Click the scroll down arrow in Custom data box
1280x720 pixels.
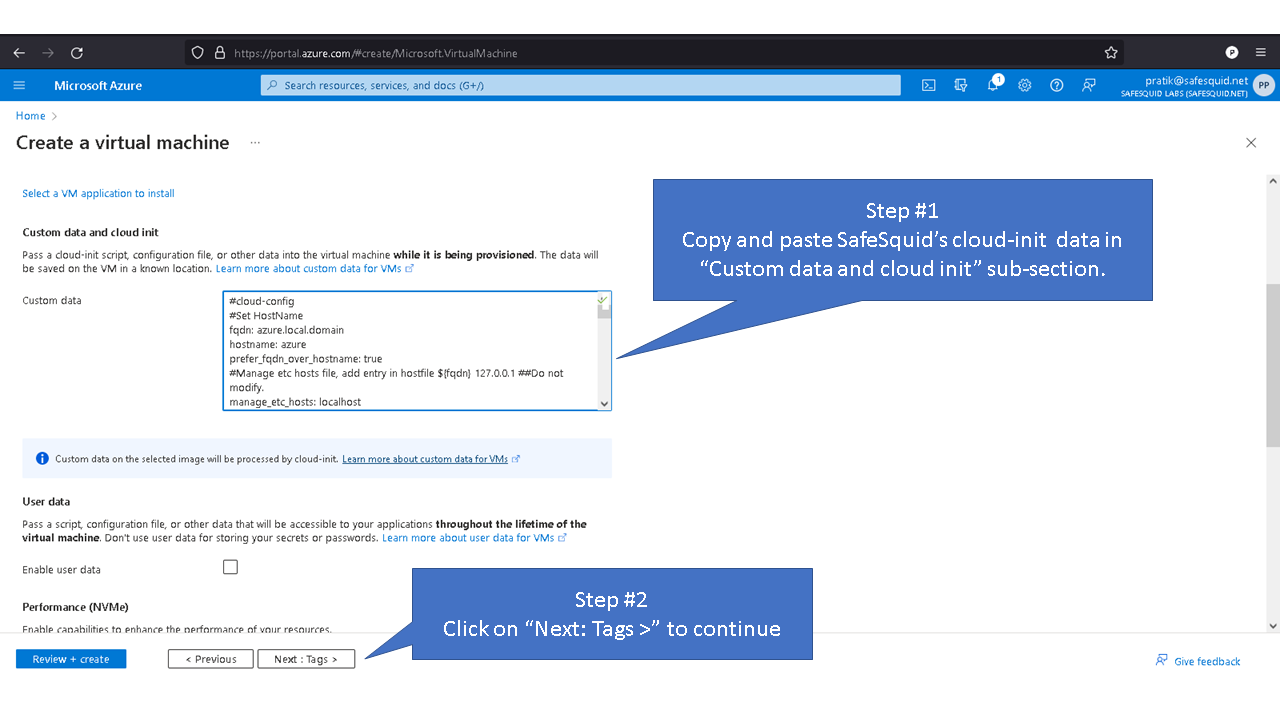tap(604, 403)
